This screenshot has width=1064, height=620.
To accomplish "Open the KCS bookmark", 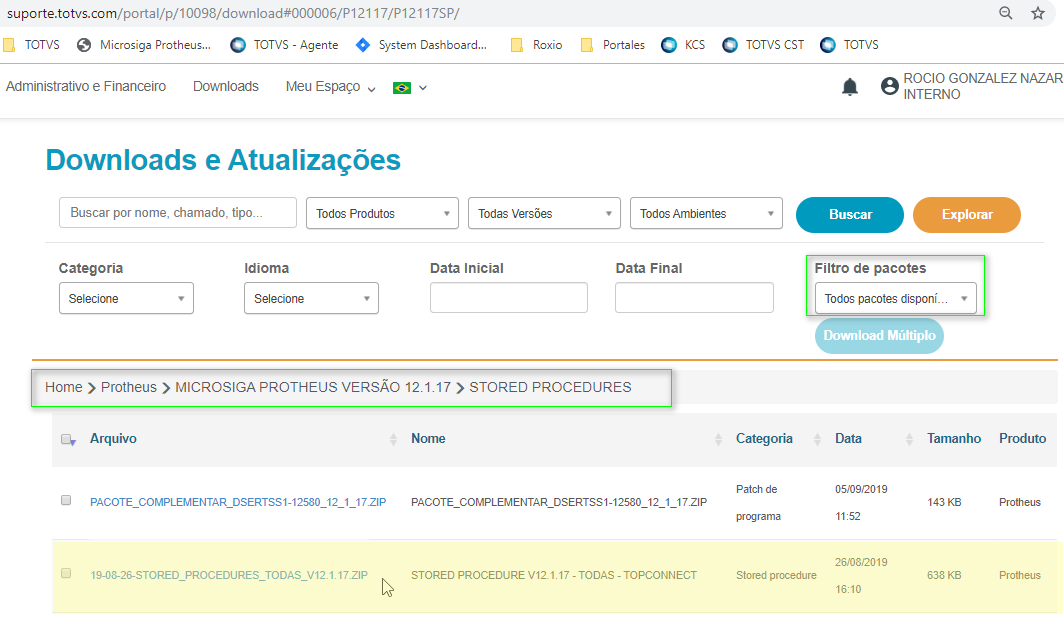I will point(683,45).
